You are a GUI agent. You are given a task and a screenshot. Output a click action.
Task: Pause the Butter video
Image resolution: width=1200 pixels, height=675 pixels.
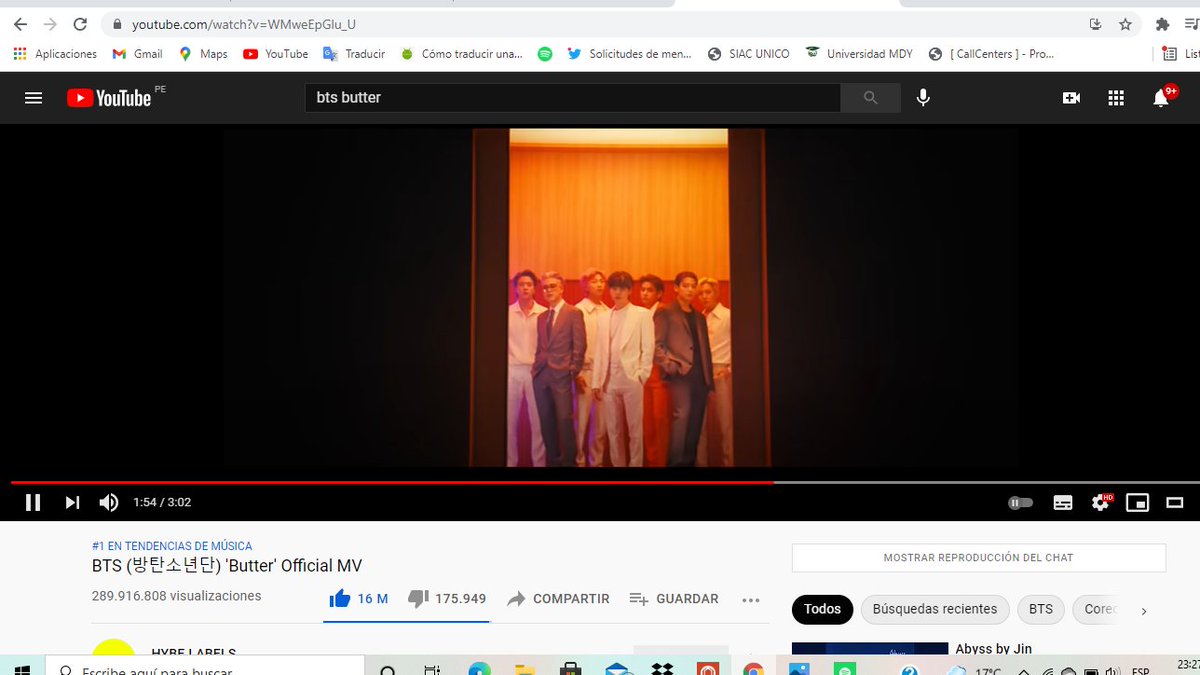[x=33, y=502]
